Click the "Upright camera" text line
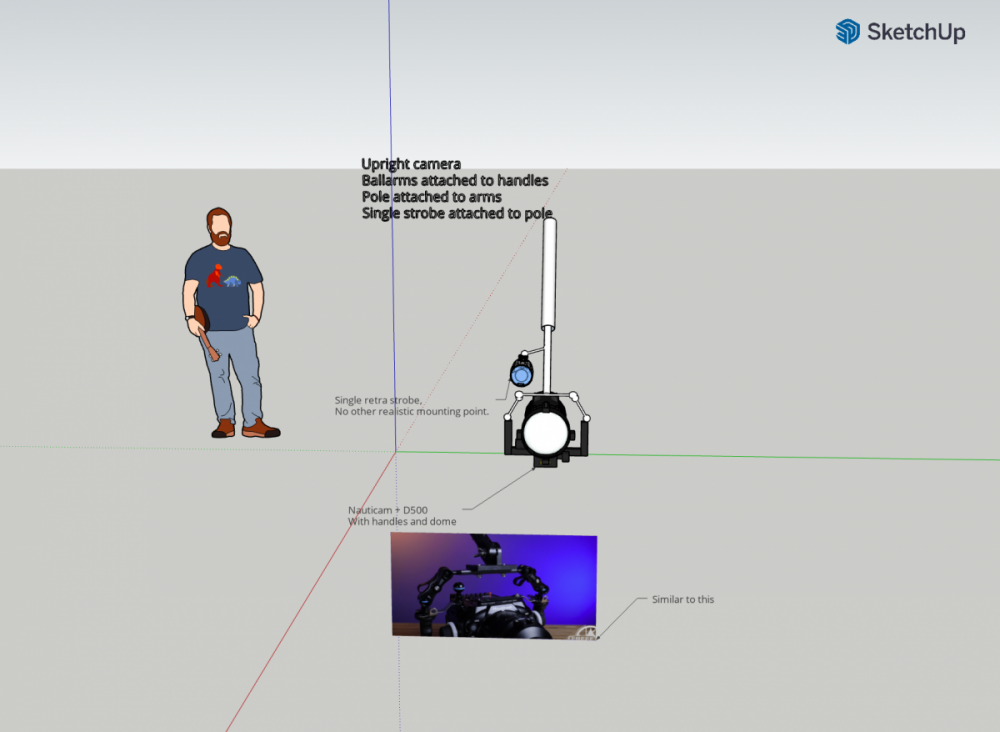The width and height of the screenshot is (1000, 732). (411, 164)
